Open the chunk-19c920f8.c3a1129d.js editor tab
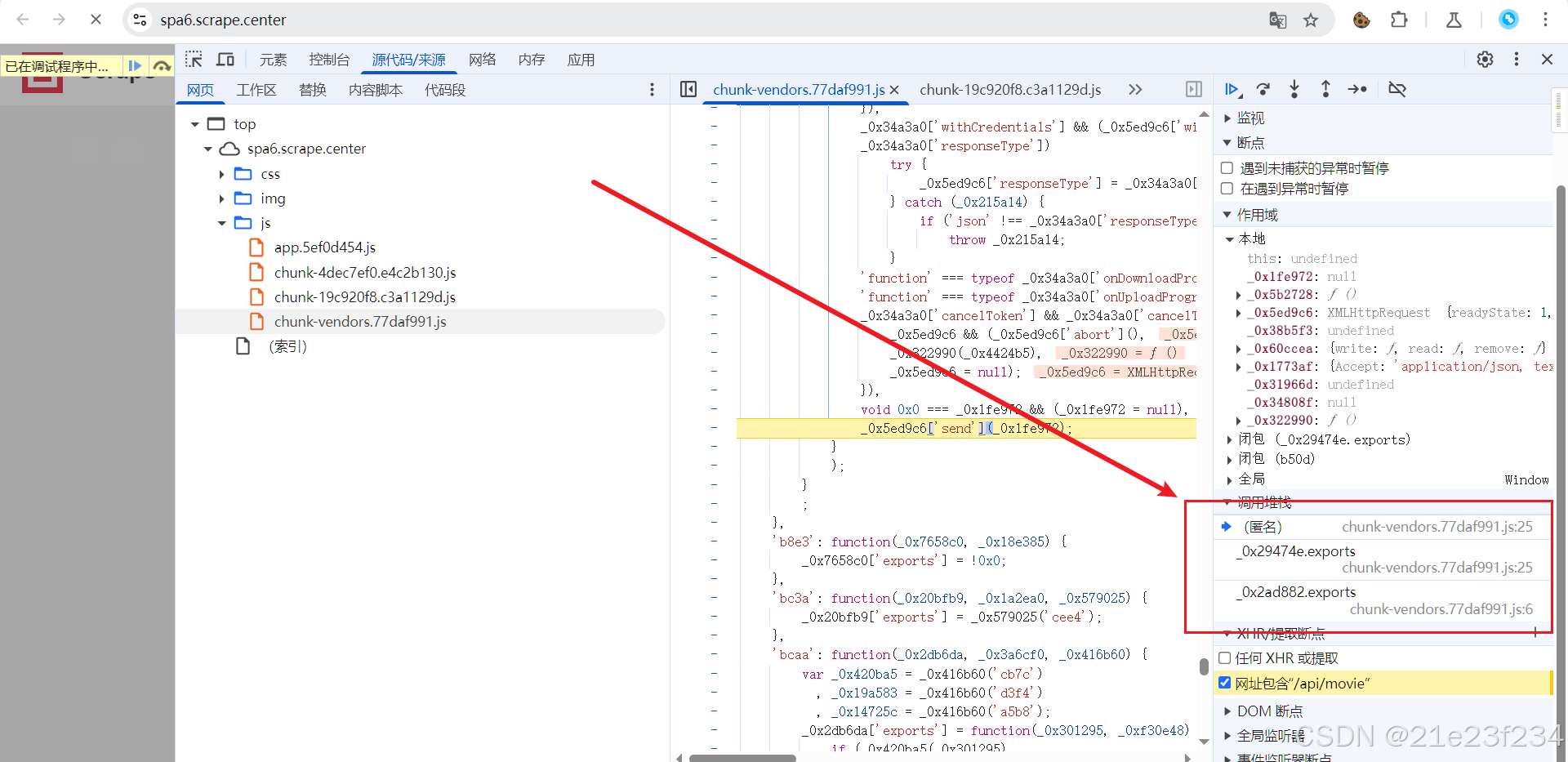The height and width of the screenshot is (762, 1568). coord(1009,90)
